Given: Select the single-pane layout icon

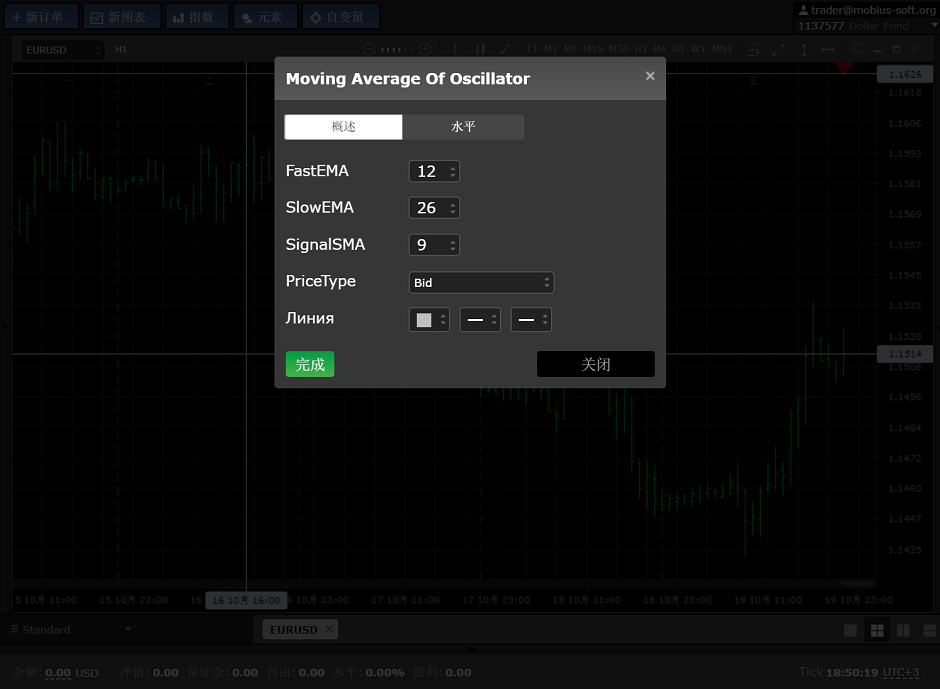Looking at the screenshot, I should pyautogui.click(x=851, y=630).
